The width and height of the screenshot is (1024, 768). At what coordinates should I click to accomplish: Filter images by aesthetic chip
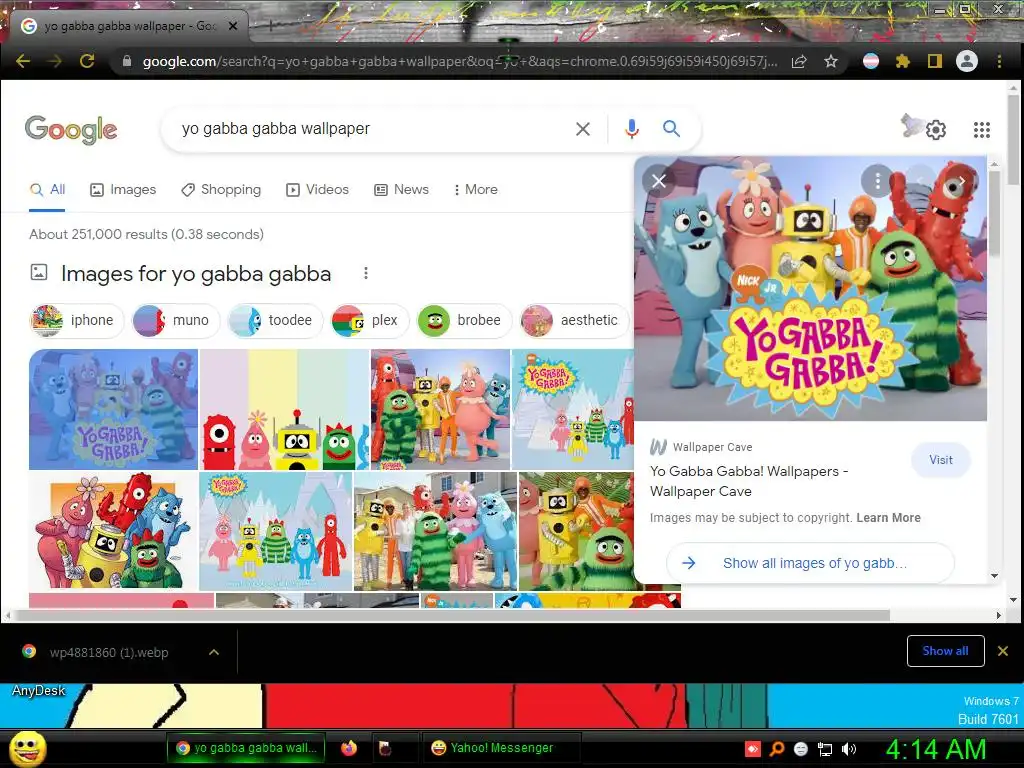click(x=574, y=320)
